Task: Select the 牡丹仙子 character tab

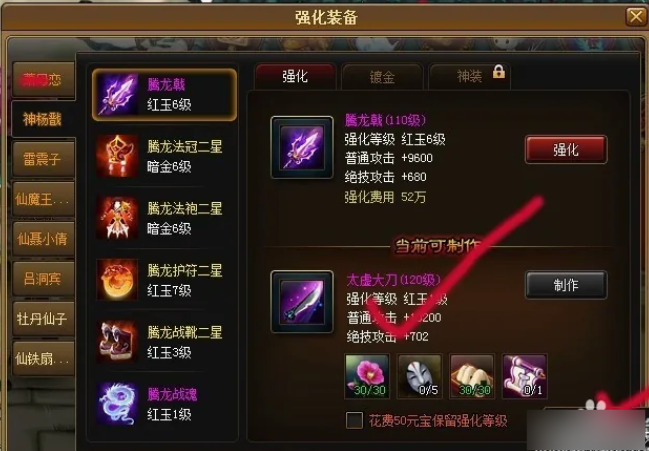Action: pyautogui.click(x=43, y=319)
